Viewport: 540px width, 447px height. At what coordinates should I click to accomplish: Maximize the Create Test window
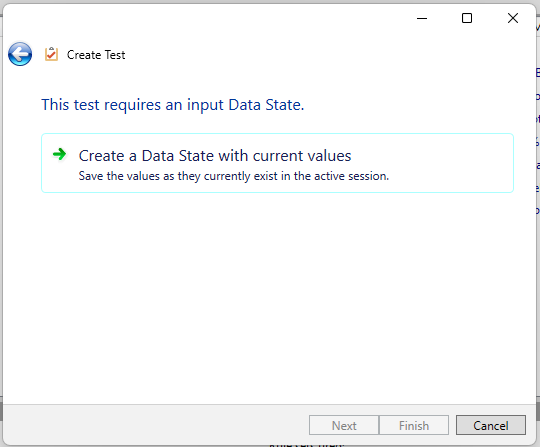pyautogui.click(x=467, y=18)
